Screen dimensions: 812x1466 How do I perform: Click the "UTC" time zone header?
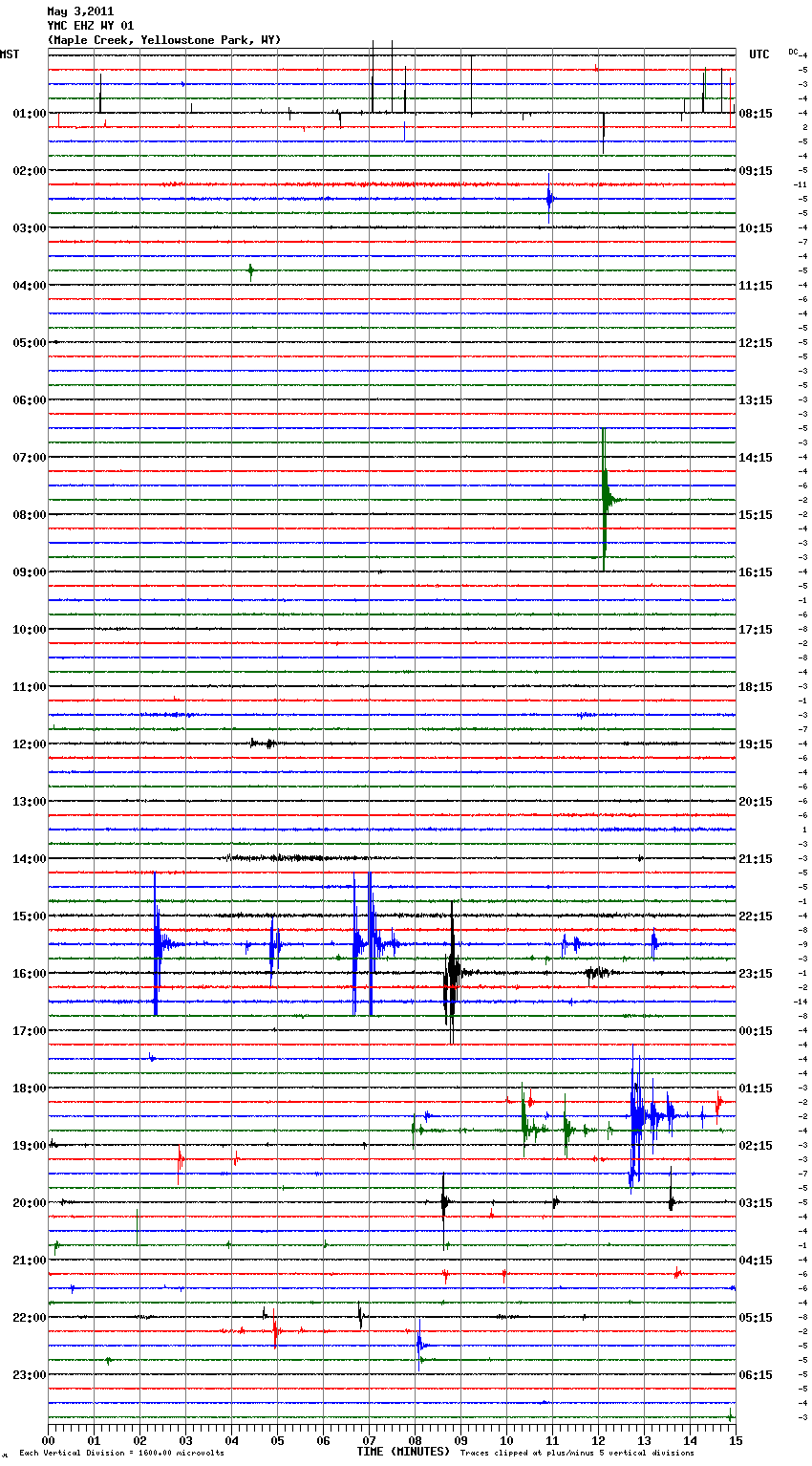coord(759,54)
